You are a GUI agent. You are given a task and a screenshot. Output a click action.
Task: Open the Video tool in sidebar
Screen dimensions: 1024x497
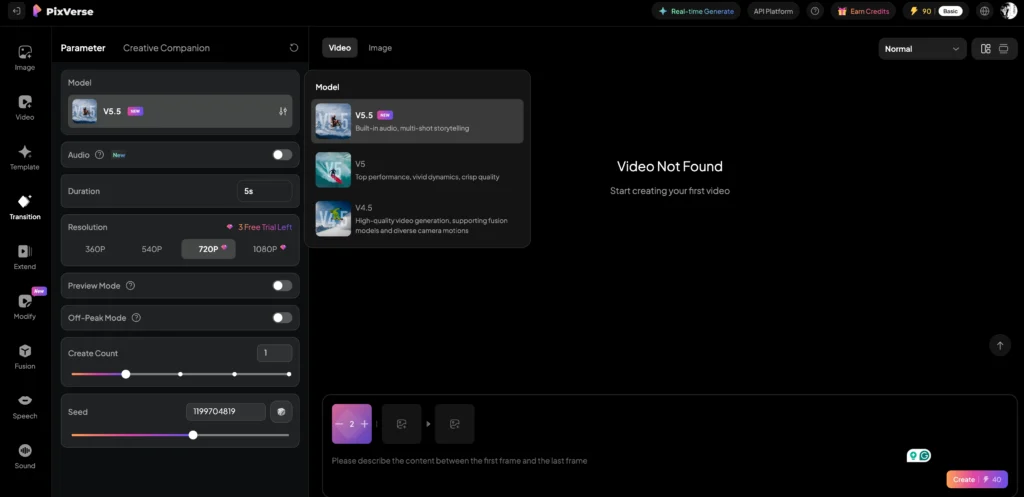pos(25,108)
